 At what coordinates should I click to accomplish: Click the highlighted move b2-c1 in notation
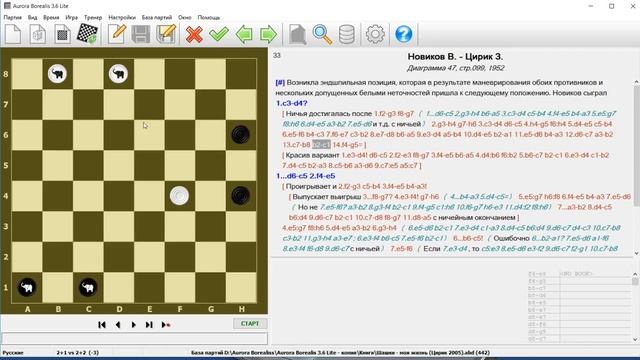(321, 144)
